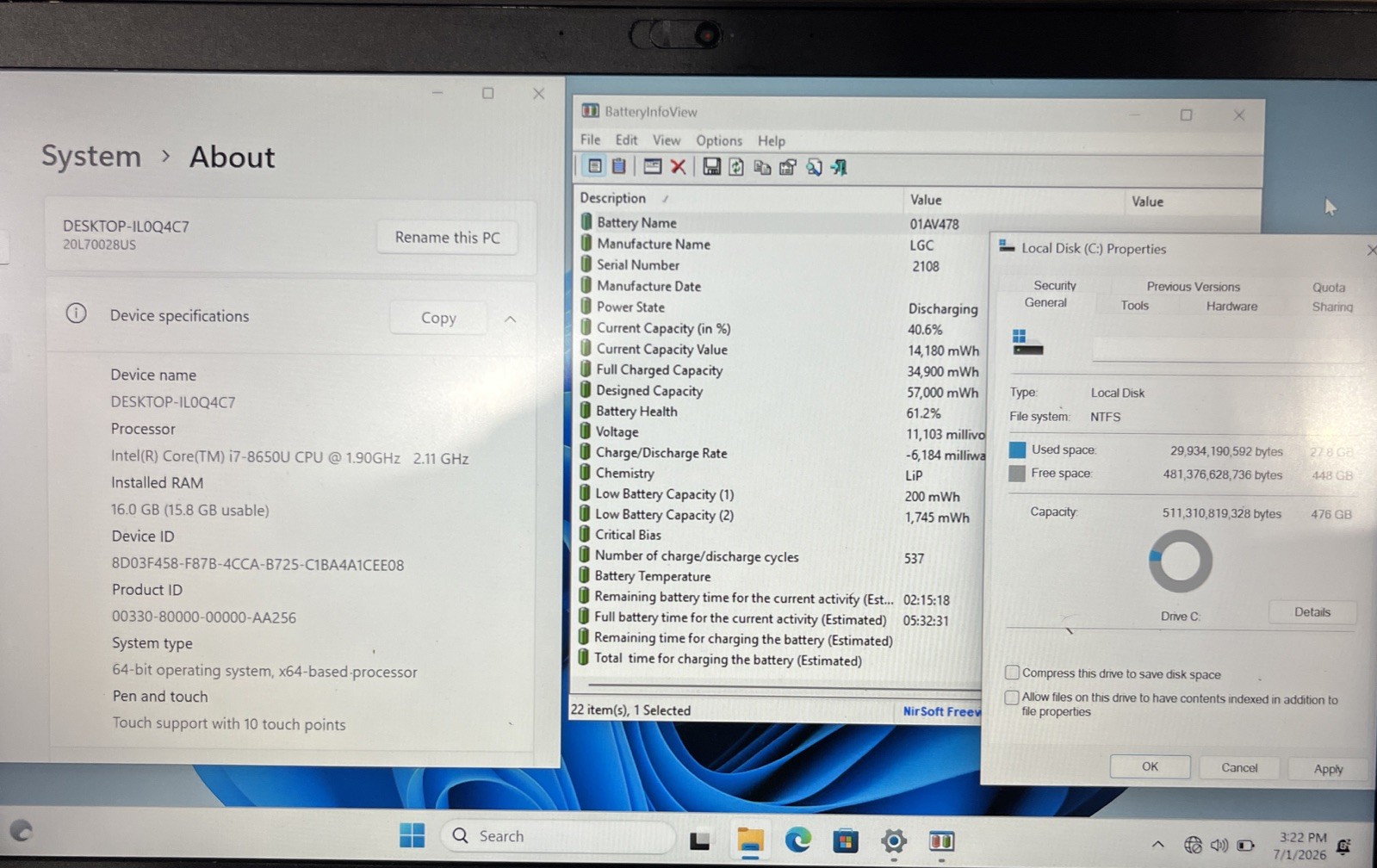Open the File menu in BatteryInfoView
This screenshot has height=868, width=1377.
pos(590,139)
